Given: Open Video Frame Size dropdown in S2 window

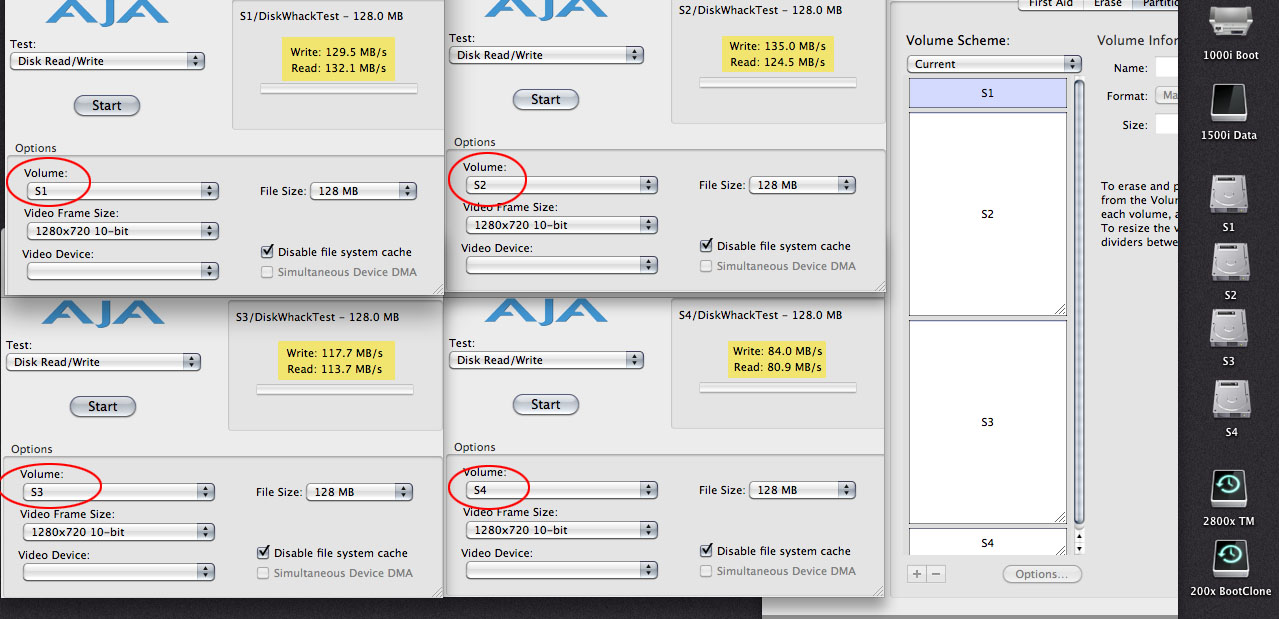Looking at the screenshot, I should click(x=561, y=225).
